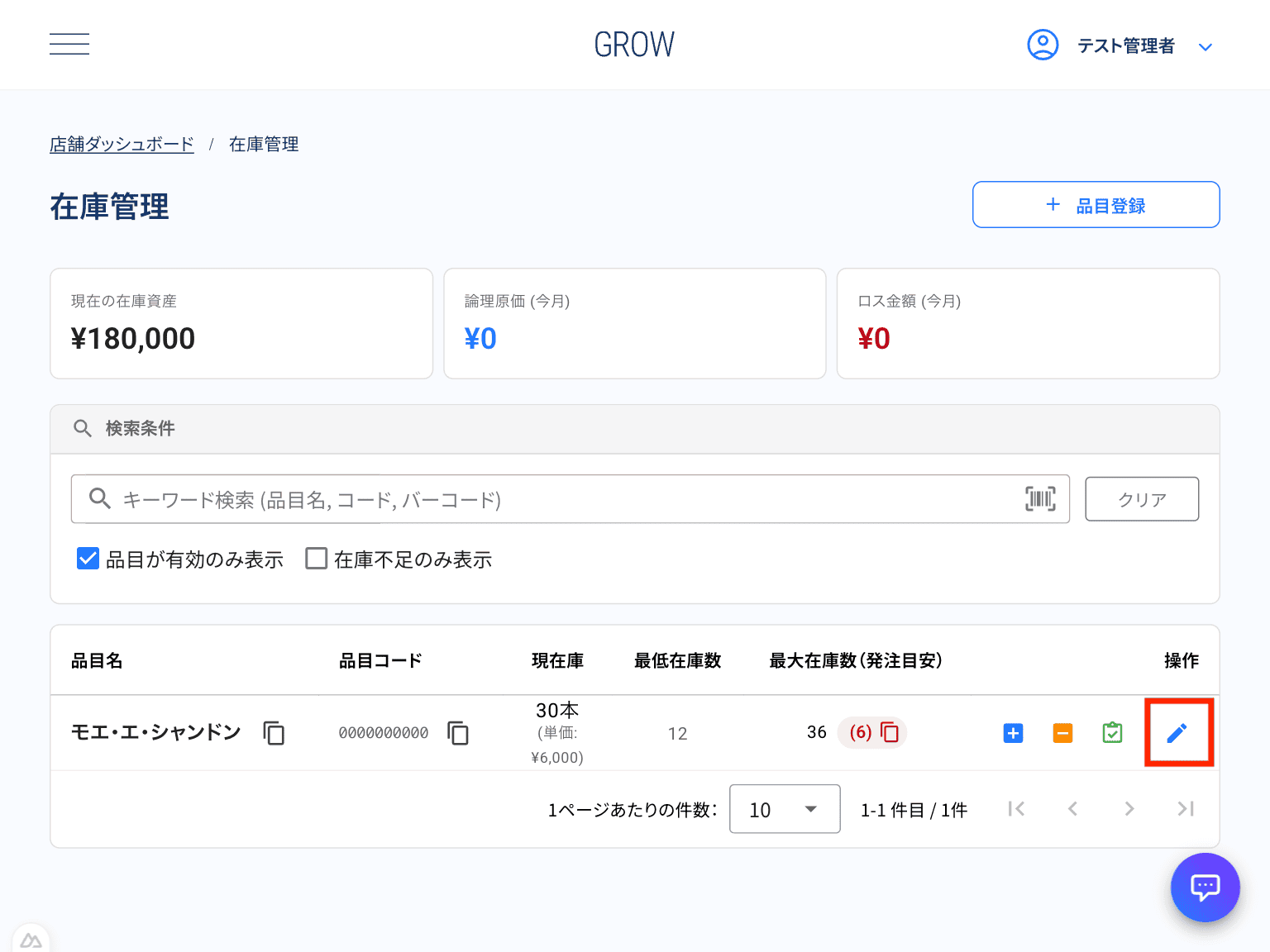Expand the テスト管理者 account dropdown
1270x952 pixels.
pyautogui.click(x=1206, y=46)
